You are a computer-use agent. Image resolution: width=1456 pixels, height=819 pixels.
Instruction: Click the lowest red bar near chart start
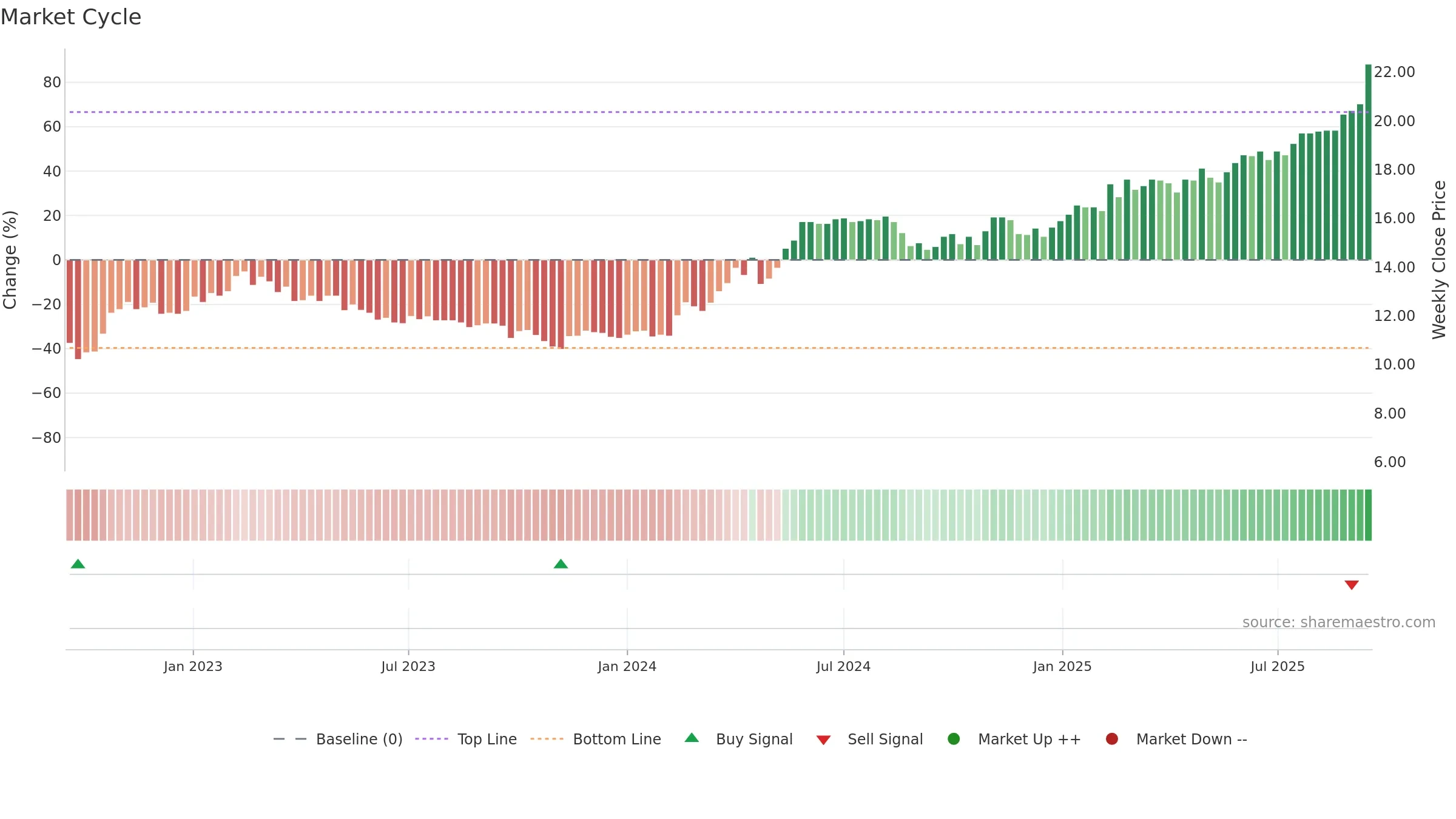point(78,309)
